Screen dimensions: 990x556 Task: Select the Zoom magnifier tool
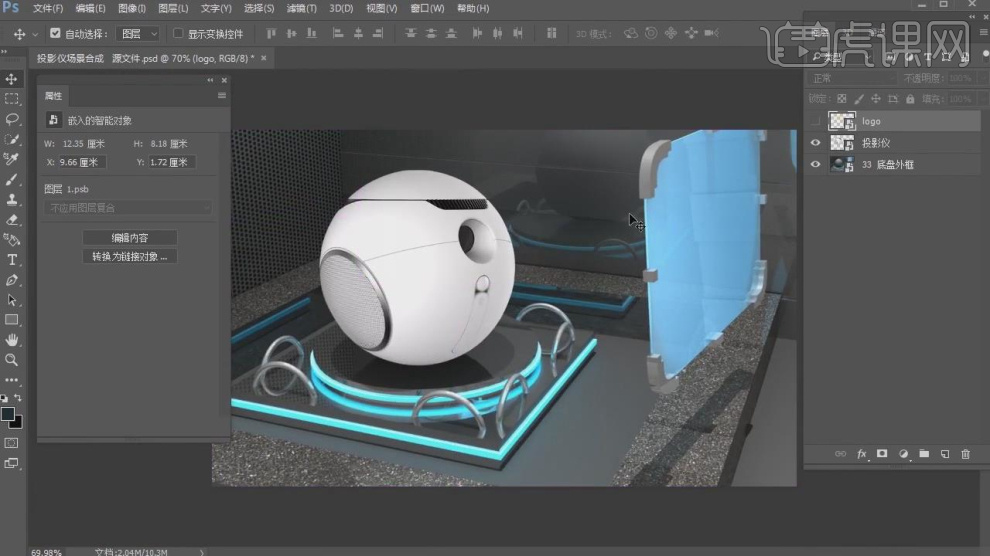[x=12, y=360]
